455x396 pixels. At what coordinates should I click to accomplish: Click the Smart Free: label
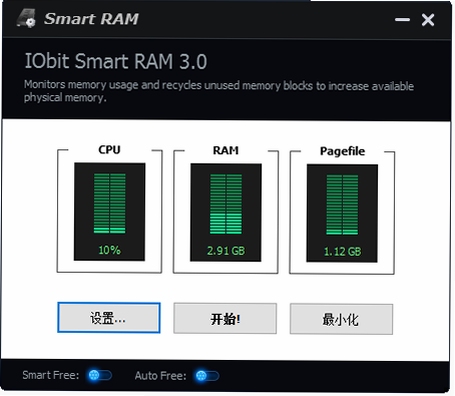click(51, 375)
